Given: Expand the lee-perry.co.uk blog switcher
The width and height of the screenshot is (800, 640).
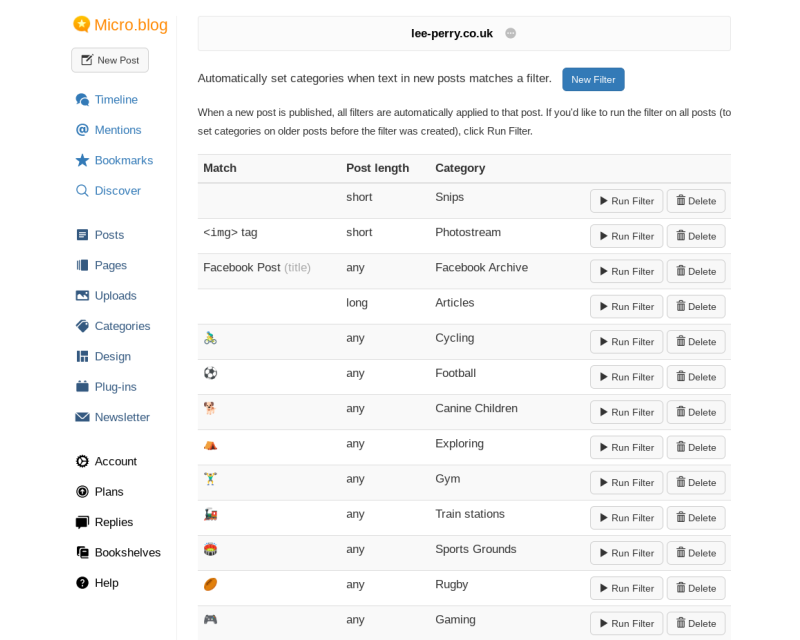Looking at the screenshot, I should (x=452, y=33).
